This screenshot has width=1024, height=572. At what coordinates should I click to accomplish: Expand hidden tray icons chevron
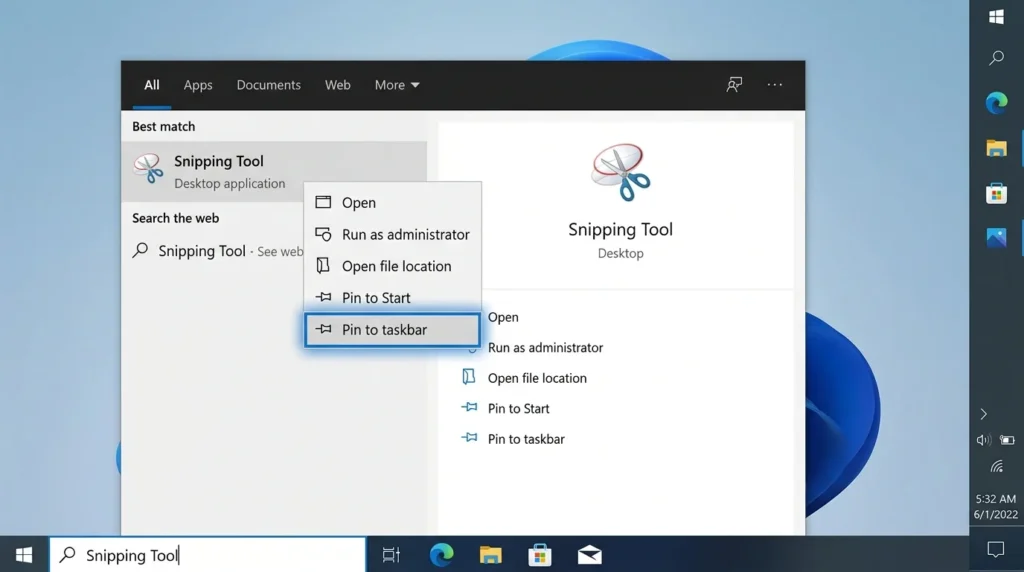[x=984, y=414]
